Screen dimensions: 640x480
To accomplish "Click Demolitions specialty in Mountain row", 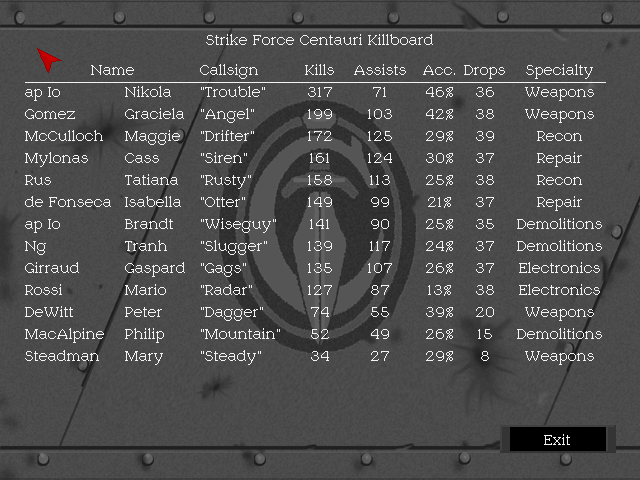I will (x=559, y=335).
